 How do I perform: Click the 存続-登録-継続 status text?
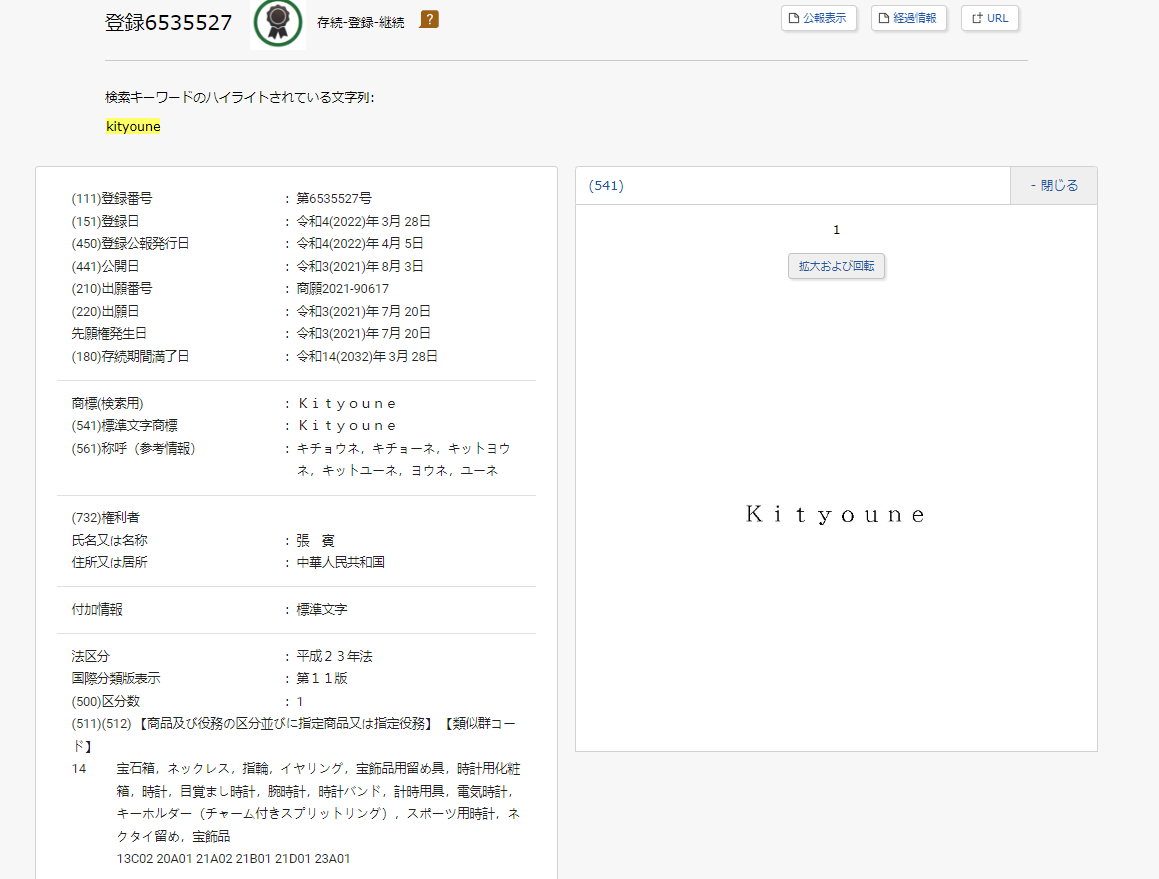pos(360,22)
